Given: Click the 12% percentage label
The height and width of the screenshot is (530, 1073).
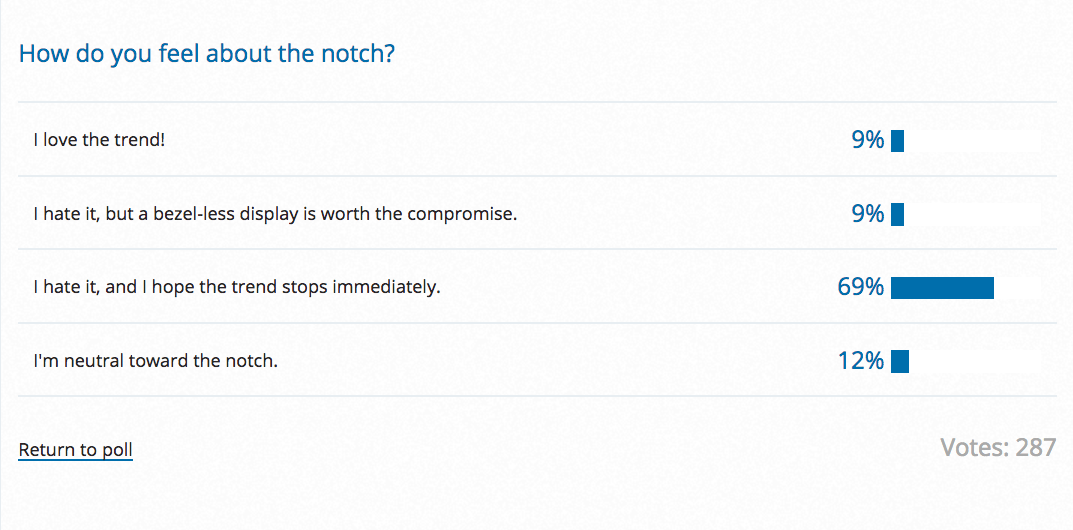Looking at the screenshot, I should pyautogui.click(x=861, y=361).
